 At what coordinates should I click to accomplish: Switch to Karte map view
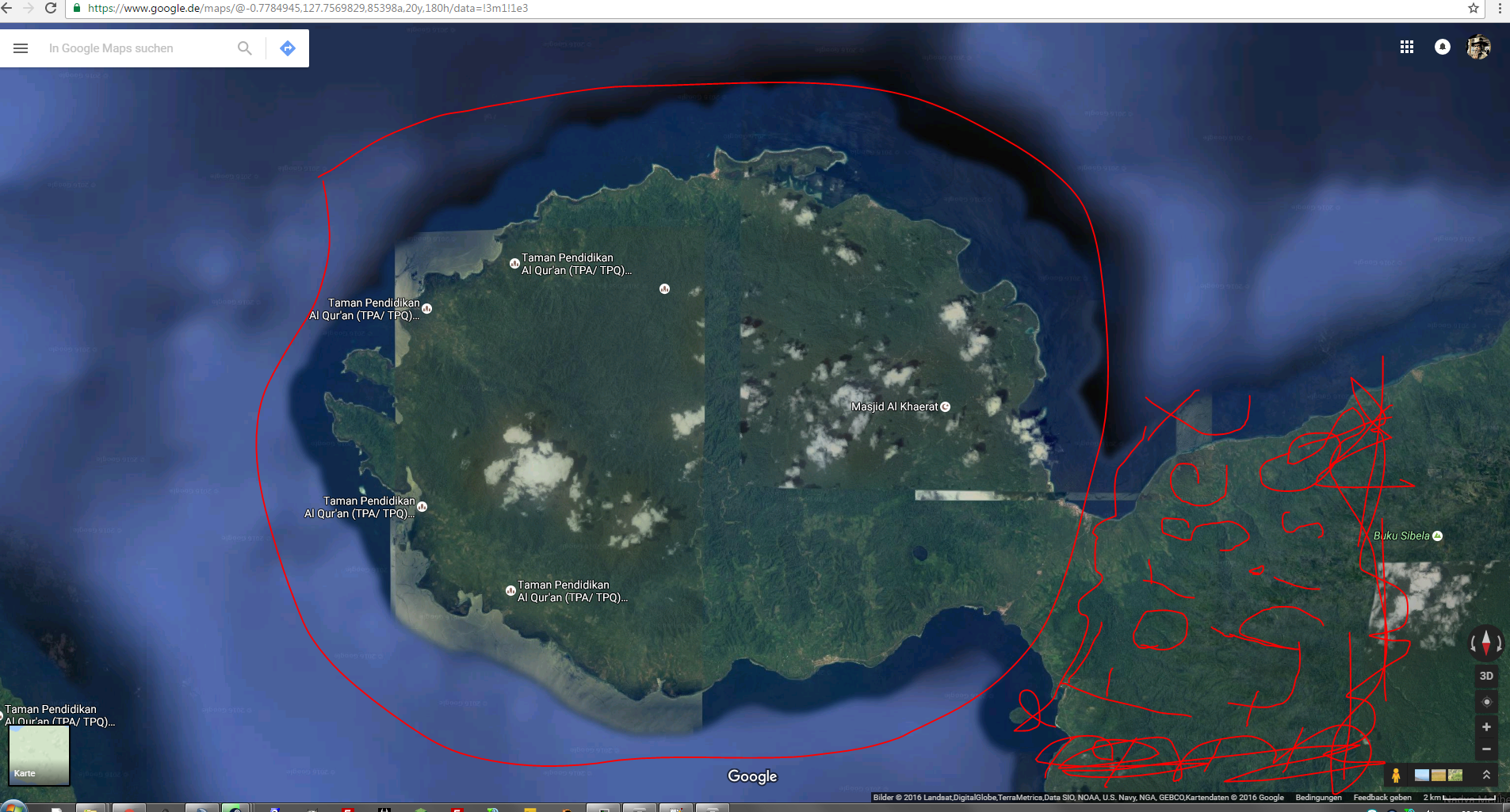(x=39, y=755)
